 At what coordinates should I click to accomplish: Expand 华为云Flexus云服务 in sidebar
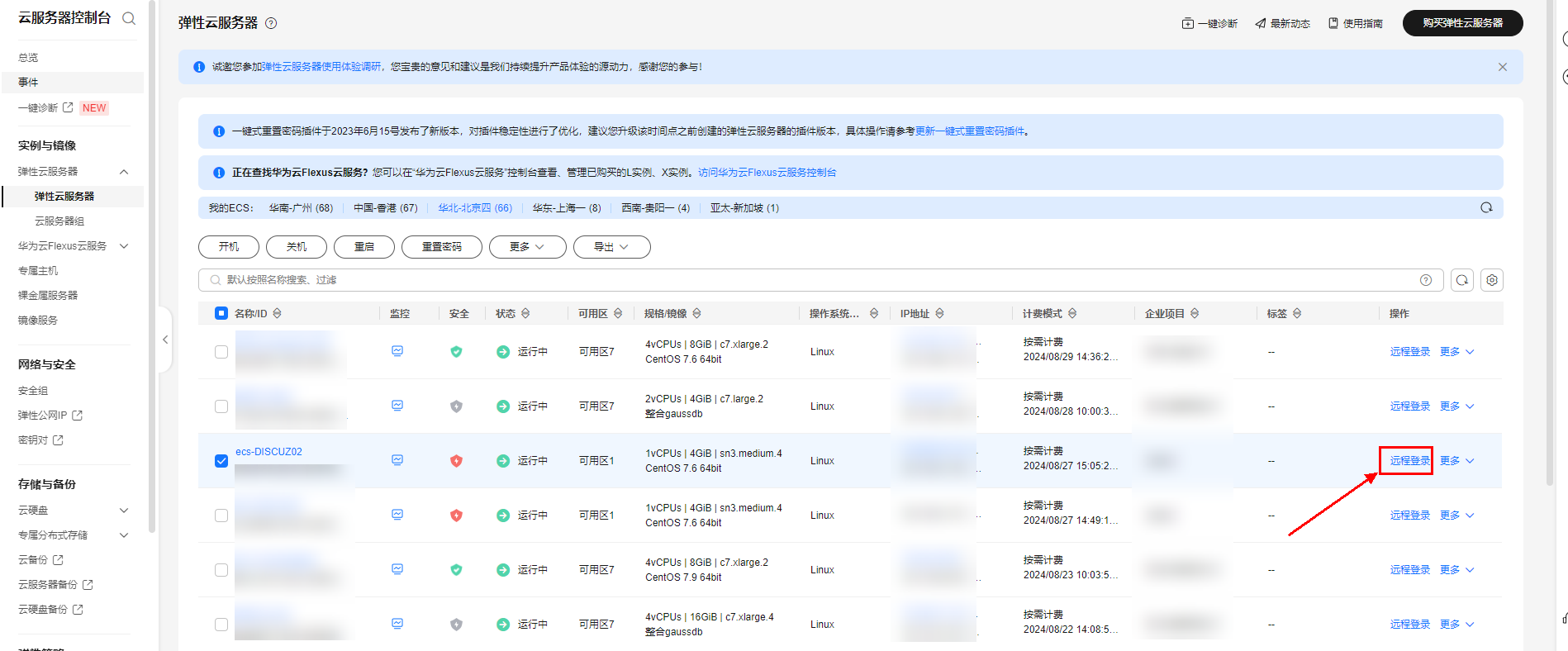click(124, 246)
